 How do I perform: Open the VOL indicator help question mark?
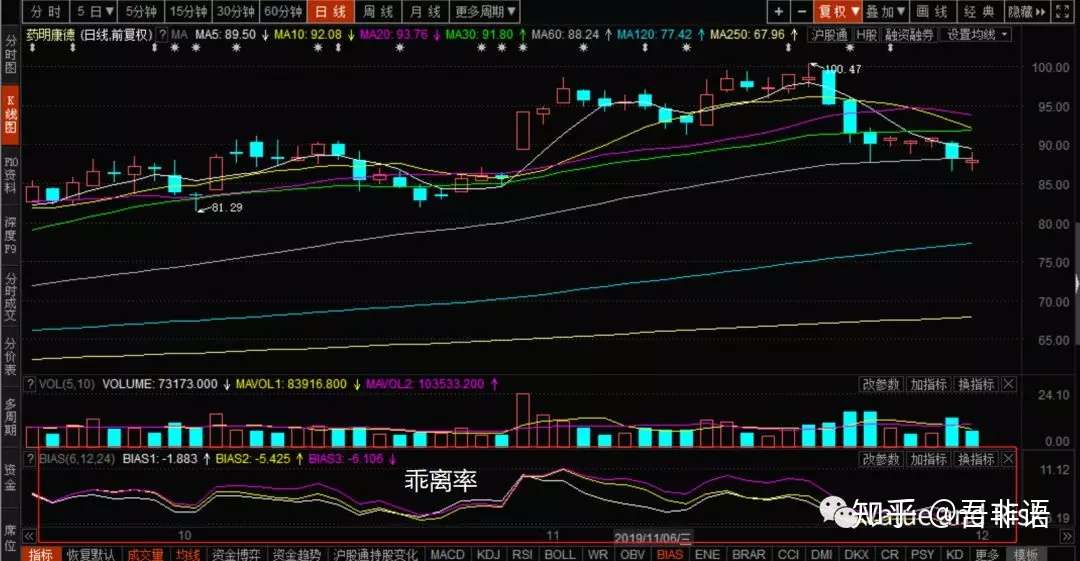click(x=30, y=384)
